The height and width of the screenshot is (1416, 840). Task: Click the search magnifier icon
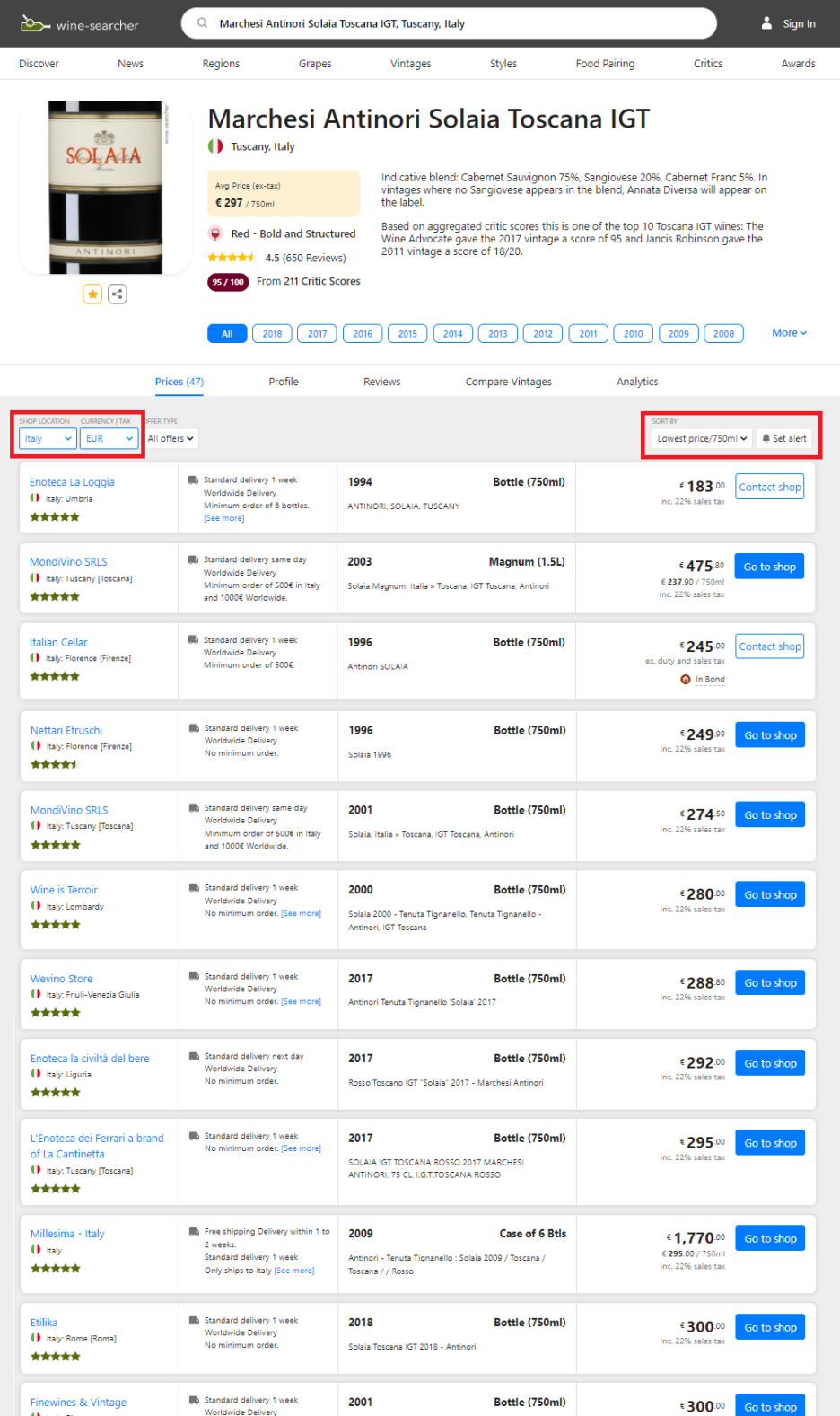coord(203,23)
